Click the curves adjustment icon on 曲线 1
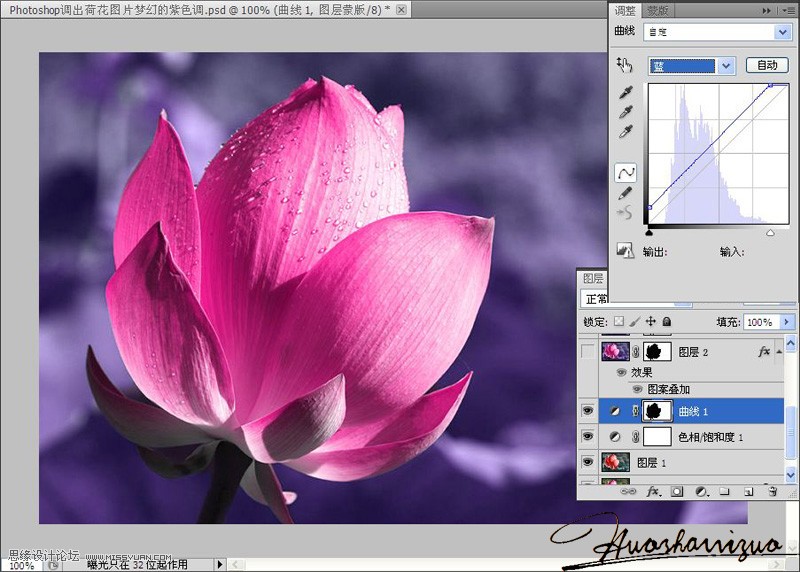This screenshot has width=800, height=572. coord(615,411)
